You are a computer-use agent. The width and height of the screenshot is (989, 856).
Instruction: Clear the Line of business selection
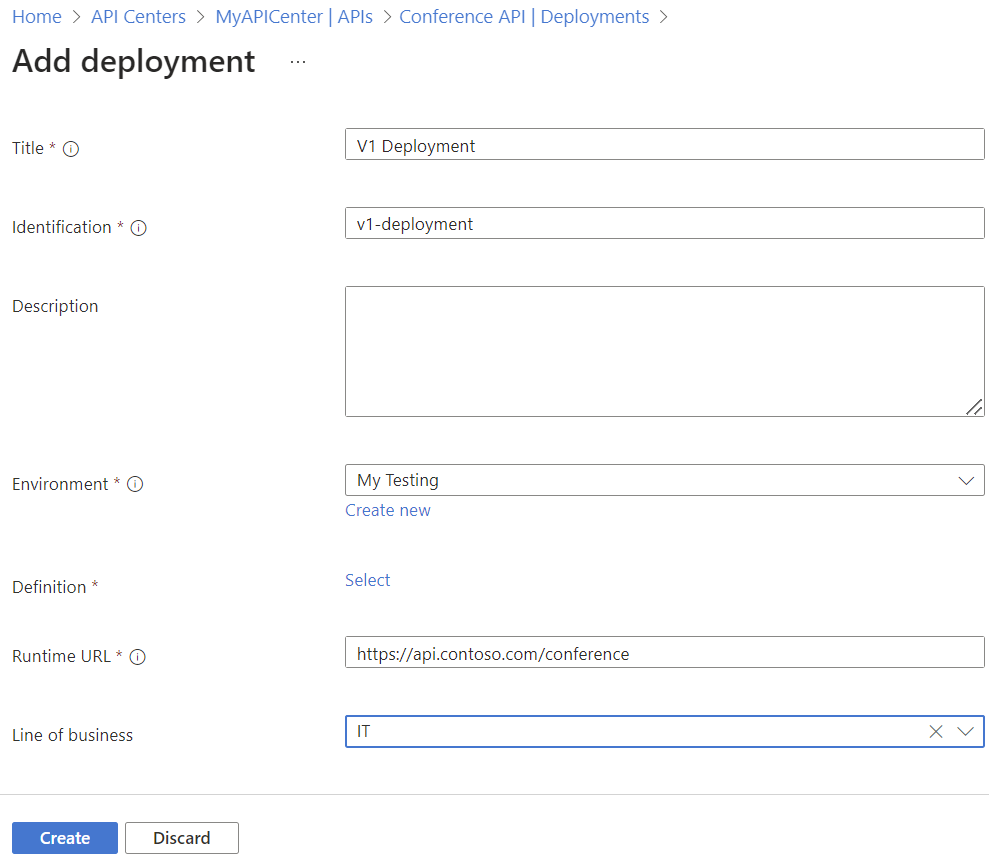coord(935,731)
